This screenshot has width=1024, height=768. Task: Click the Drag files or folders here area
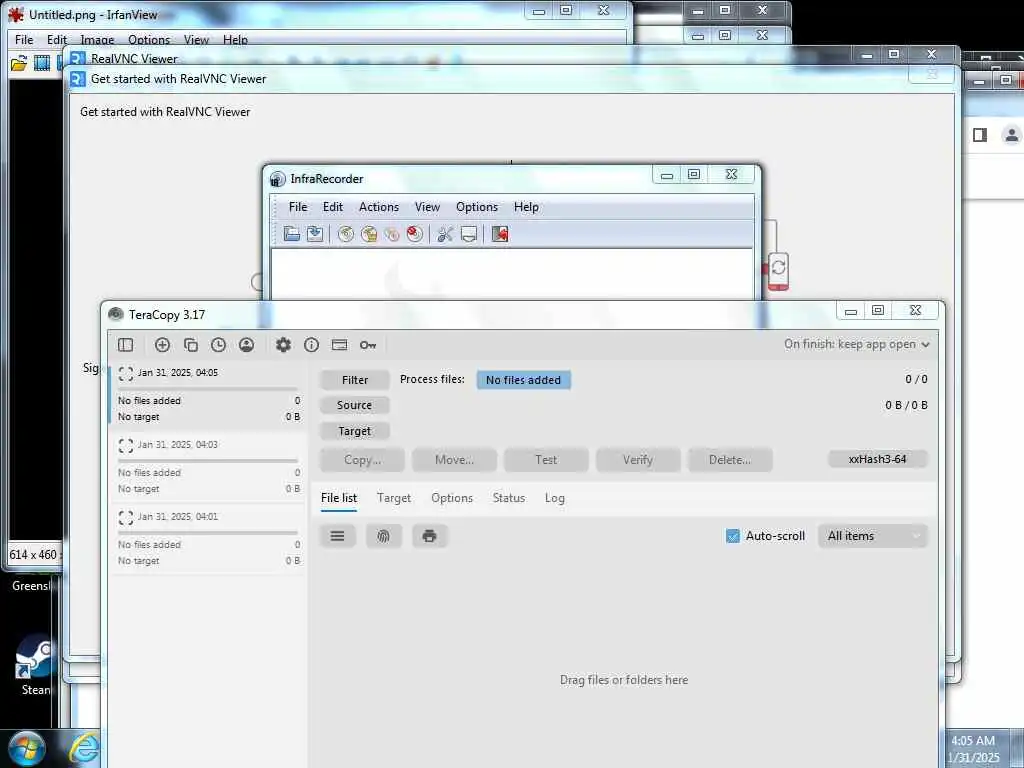[624, 680]
